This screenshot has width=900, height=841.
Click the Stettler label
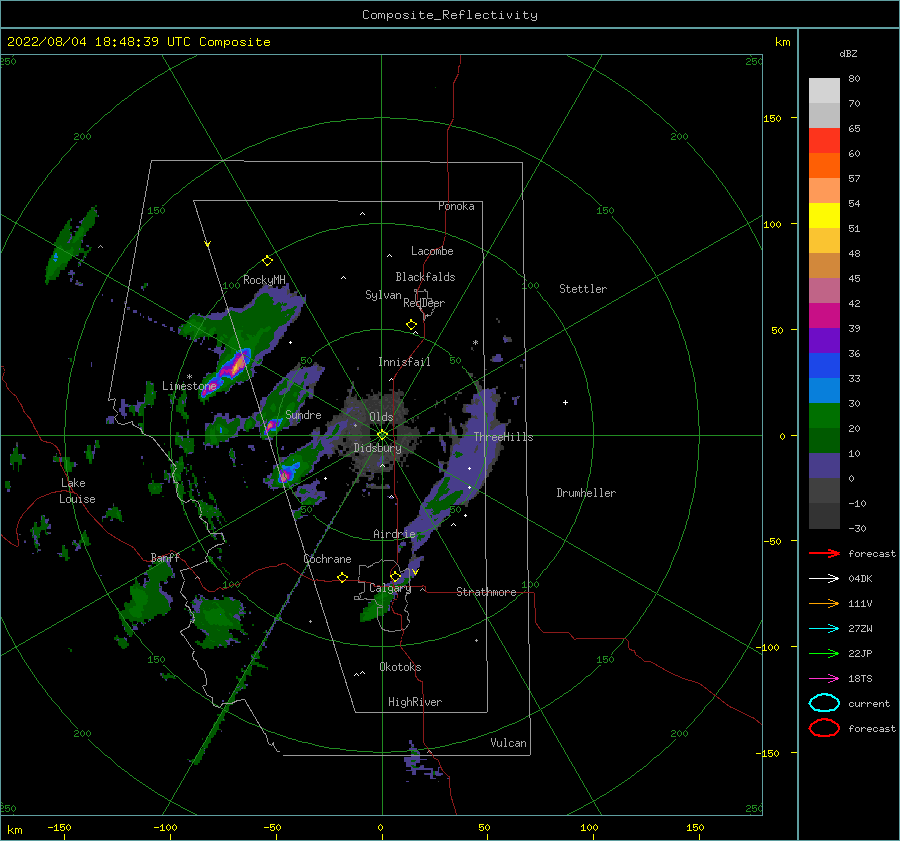pos(583,289)
